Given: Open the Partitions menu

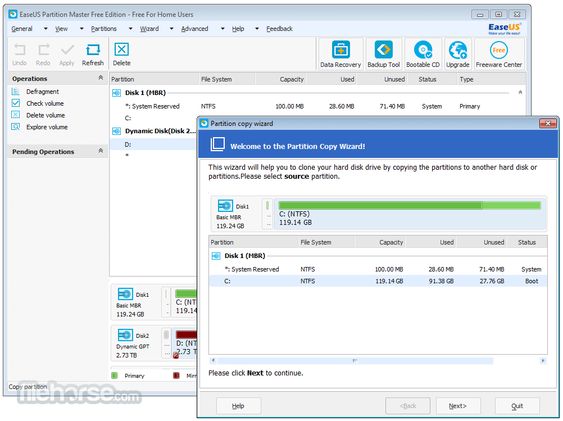Looking at the screenshot, I should click(103, 29).
